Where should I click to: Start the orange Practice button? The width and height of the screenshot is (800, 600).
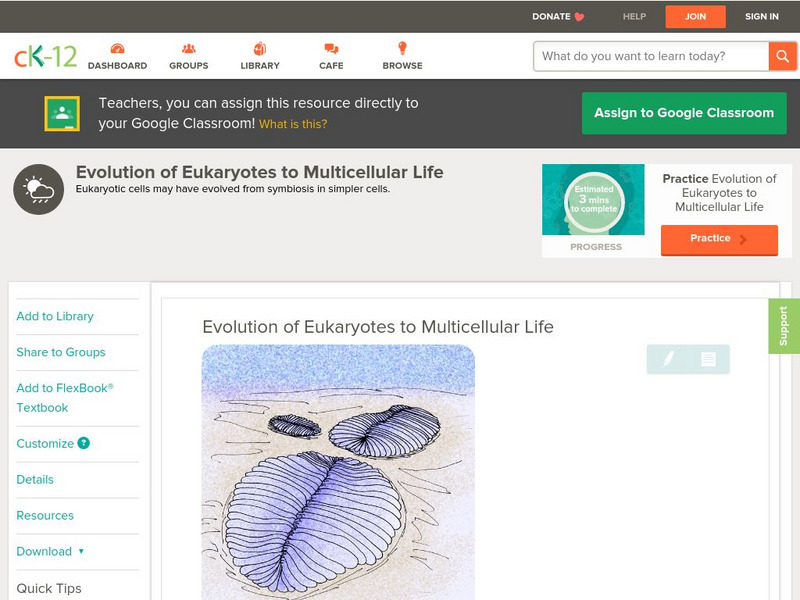pos(718,239)
